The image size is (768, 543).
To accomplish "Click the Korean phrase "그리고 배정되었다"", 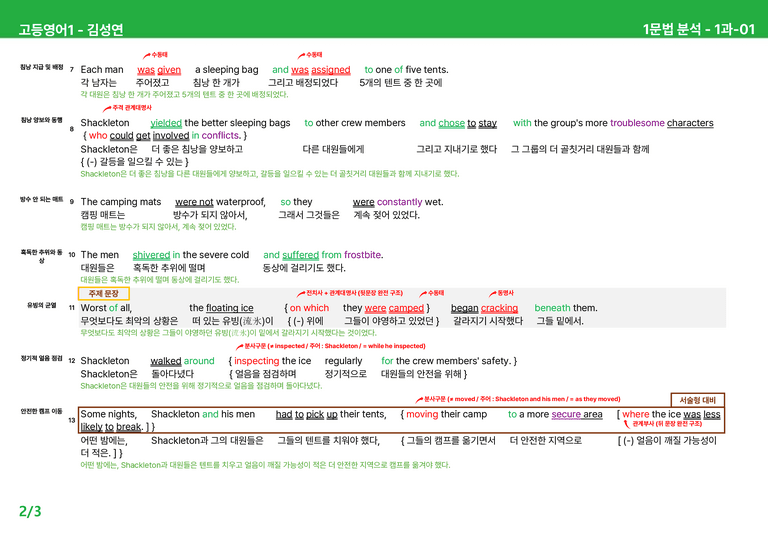I will pos(303,83).
